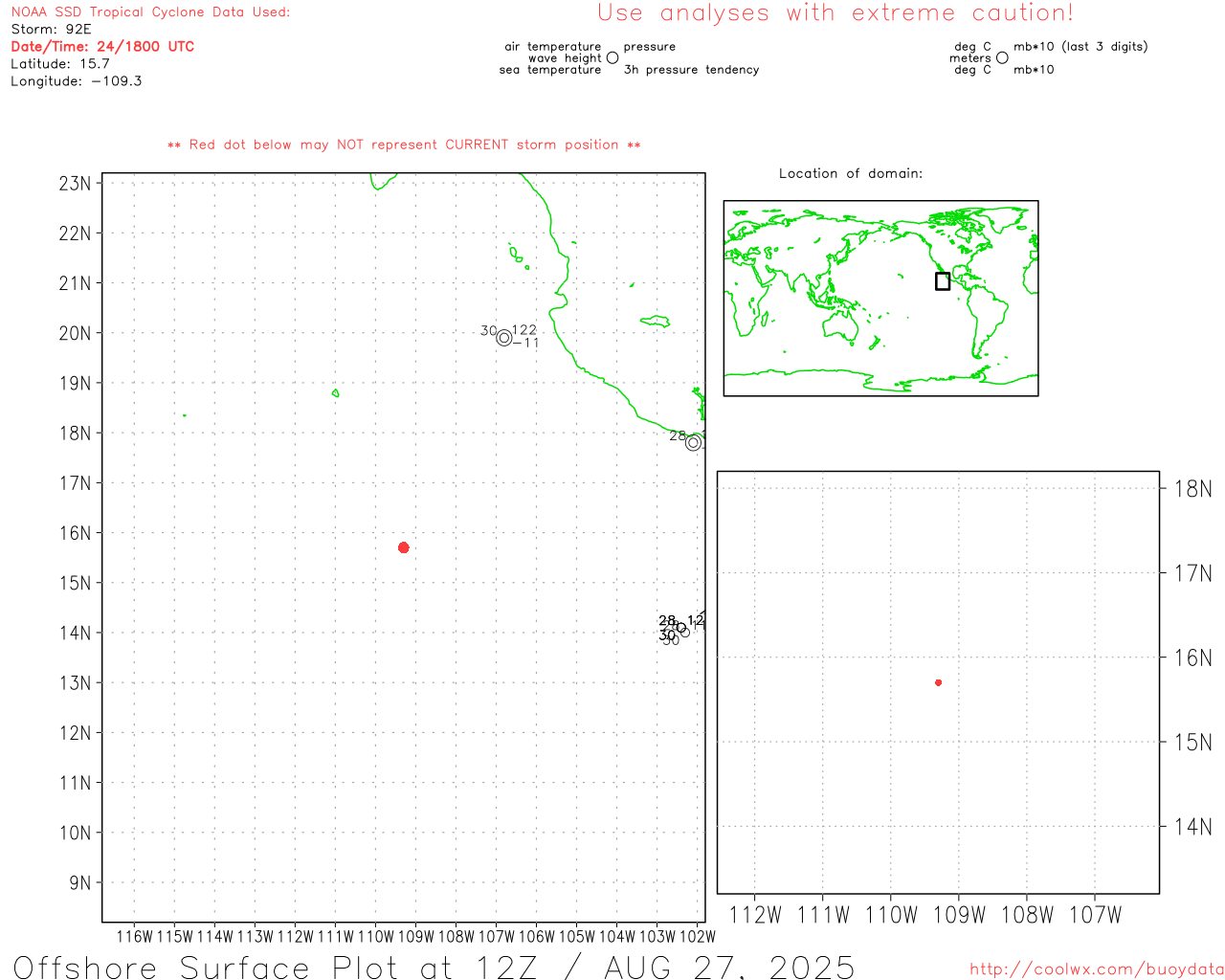The height and width of the screenshot is (980, 1225).
Task: Click the '13N' latitude label
Action: 76,682
